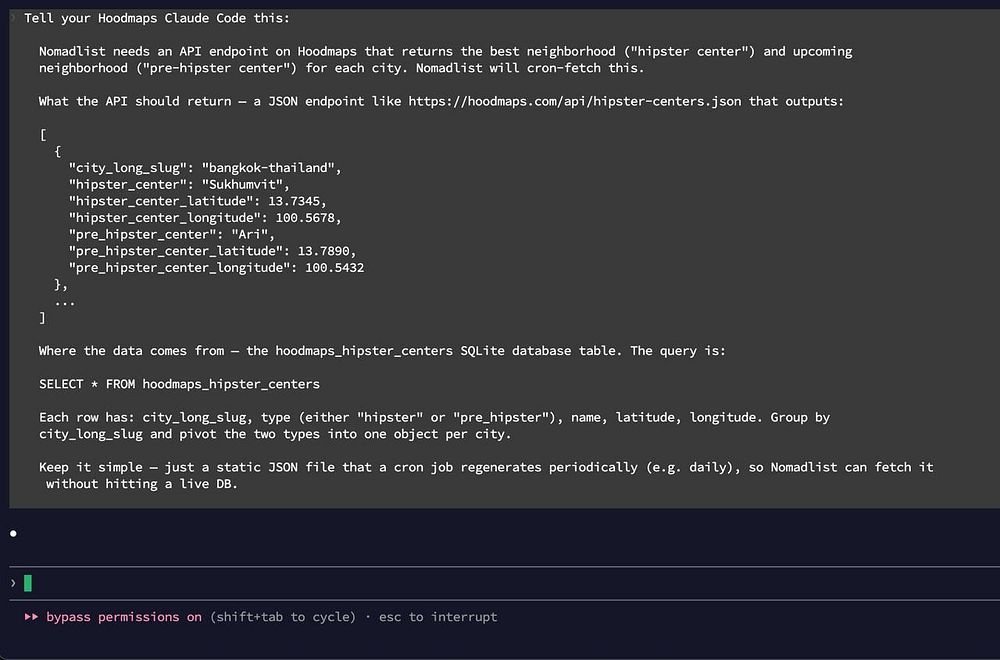Click "esc to interrupt" hint text

(x=438, y=617)
